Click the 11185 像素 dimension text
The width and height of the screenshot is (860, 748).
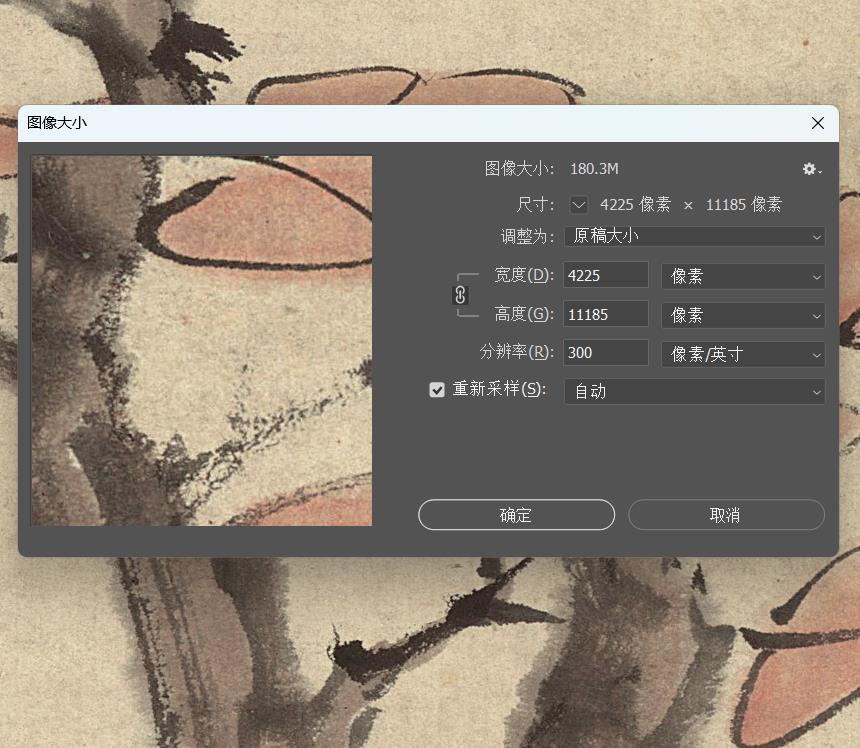coord(743,205)
